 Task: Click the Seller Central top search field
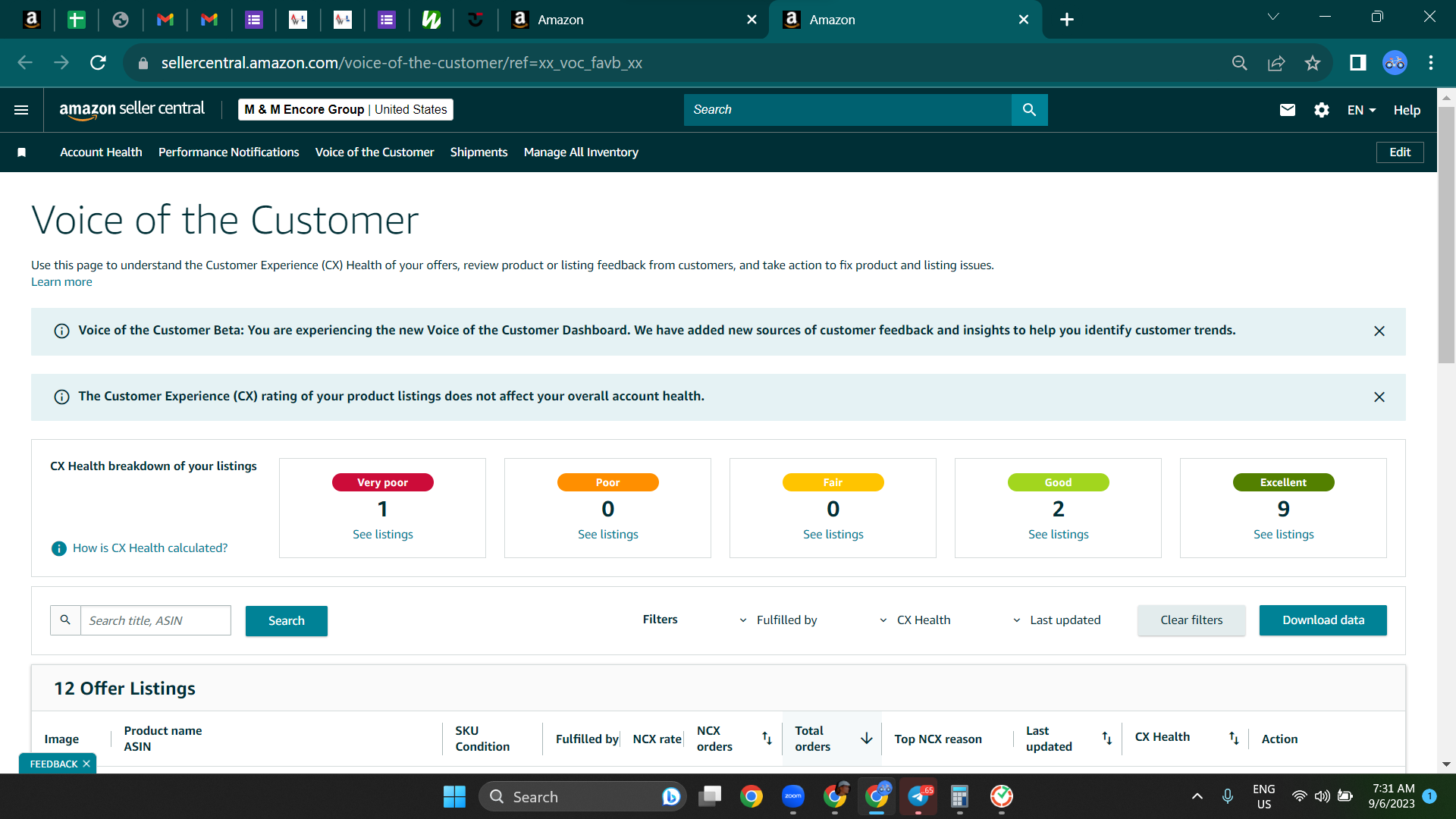click(848, 110)
